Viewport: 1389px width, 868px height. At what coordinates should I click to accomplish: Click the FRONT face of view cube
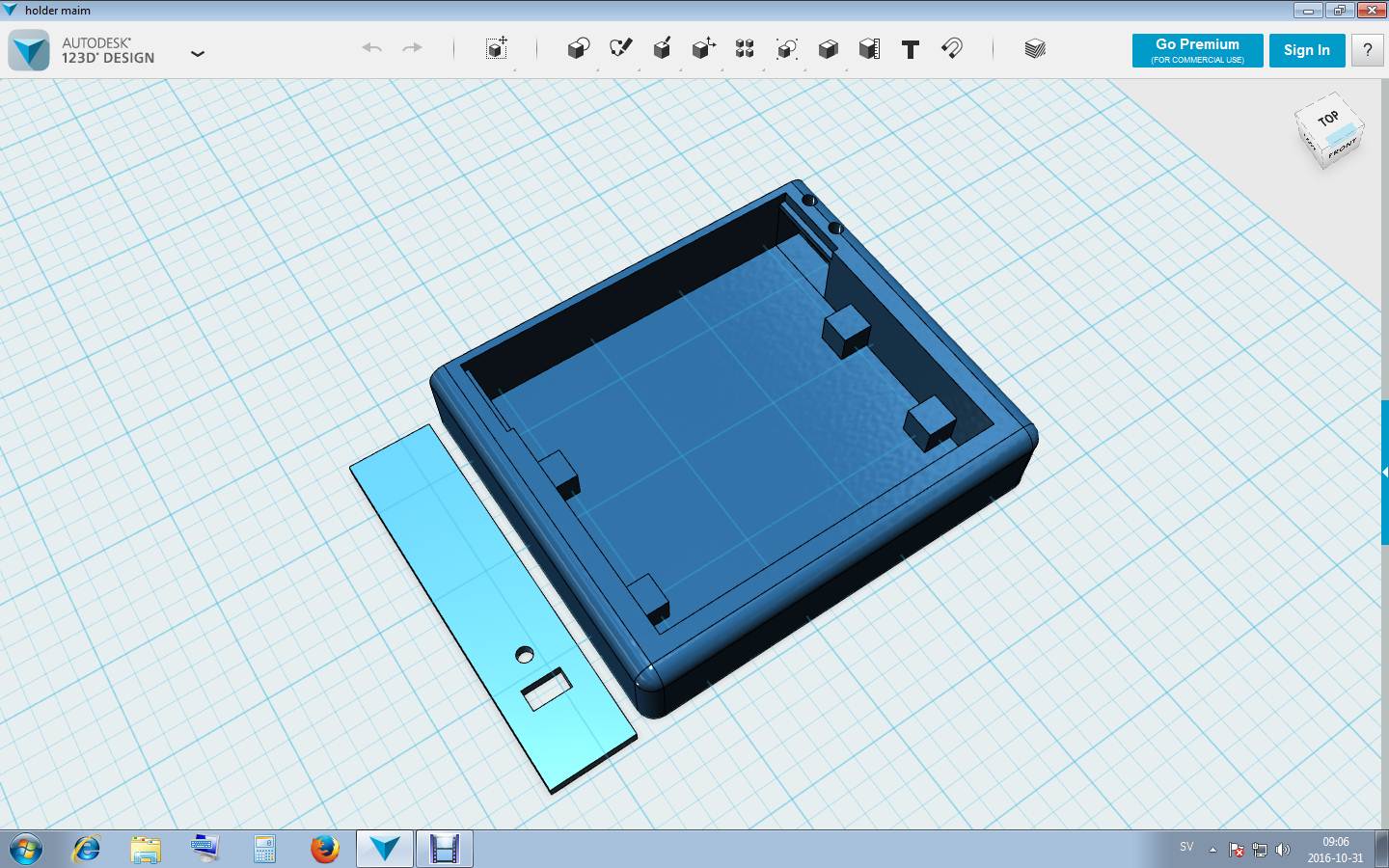(x=1343, y=149)
